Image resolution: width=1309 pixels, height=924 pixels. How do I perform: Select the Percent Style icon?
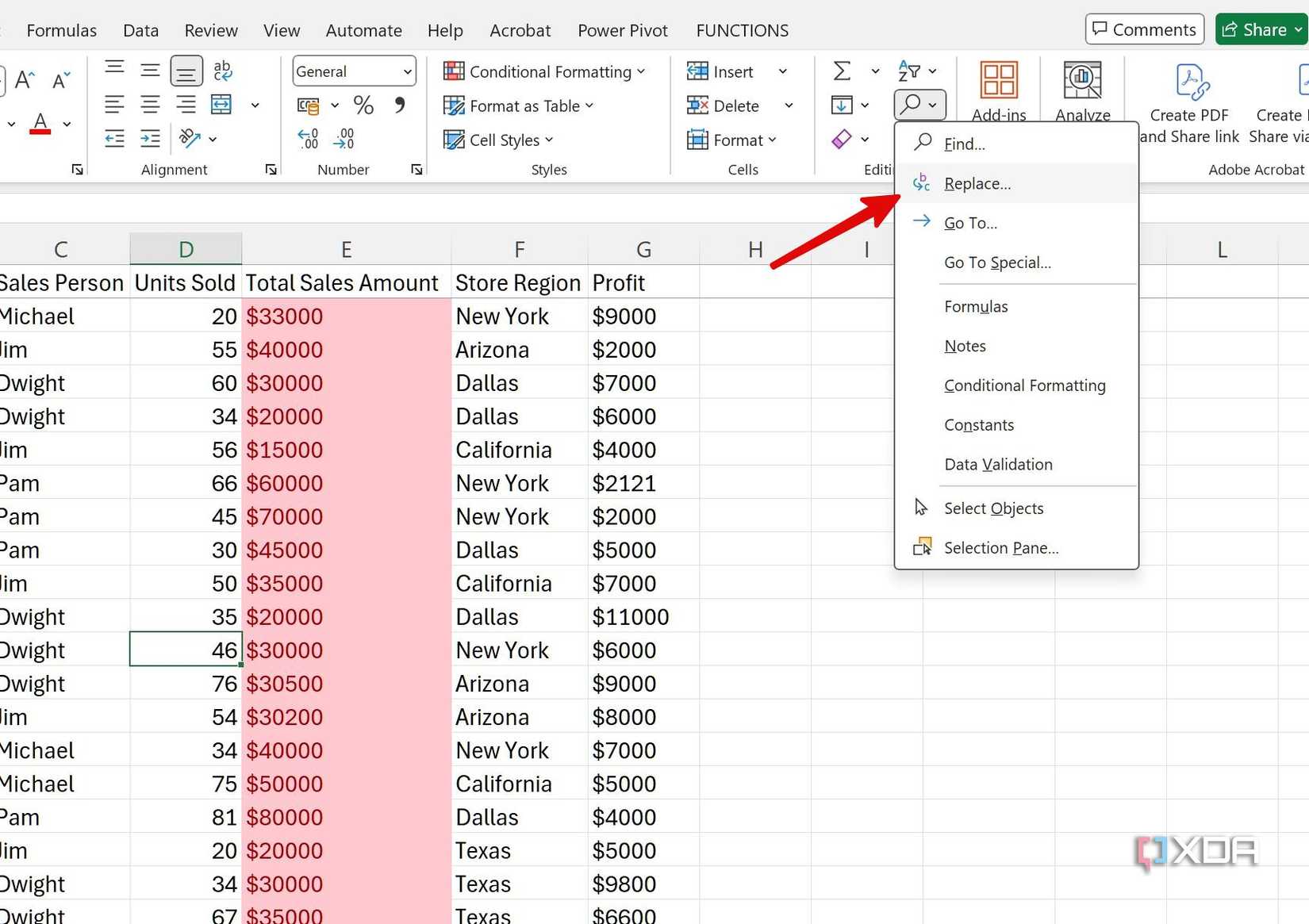click(363, 104)
